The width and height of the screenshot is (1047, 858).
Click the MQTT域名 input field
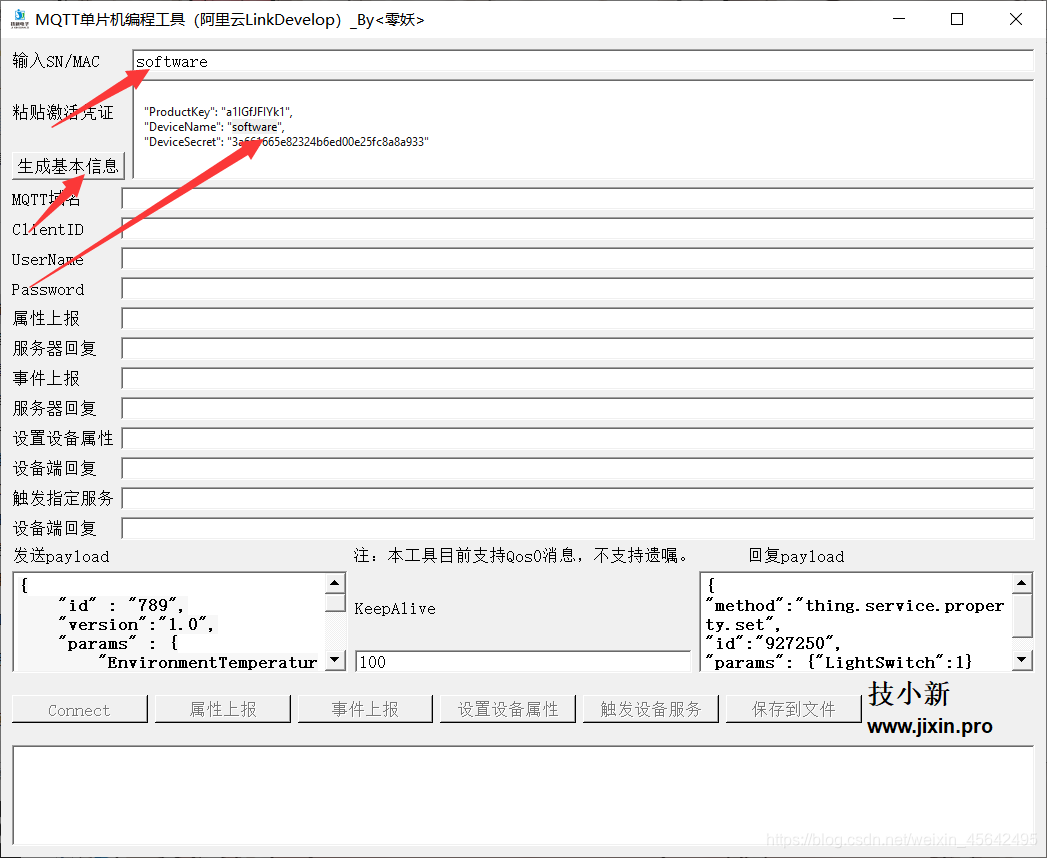[x=578, y=198]
